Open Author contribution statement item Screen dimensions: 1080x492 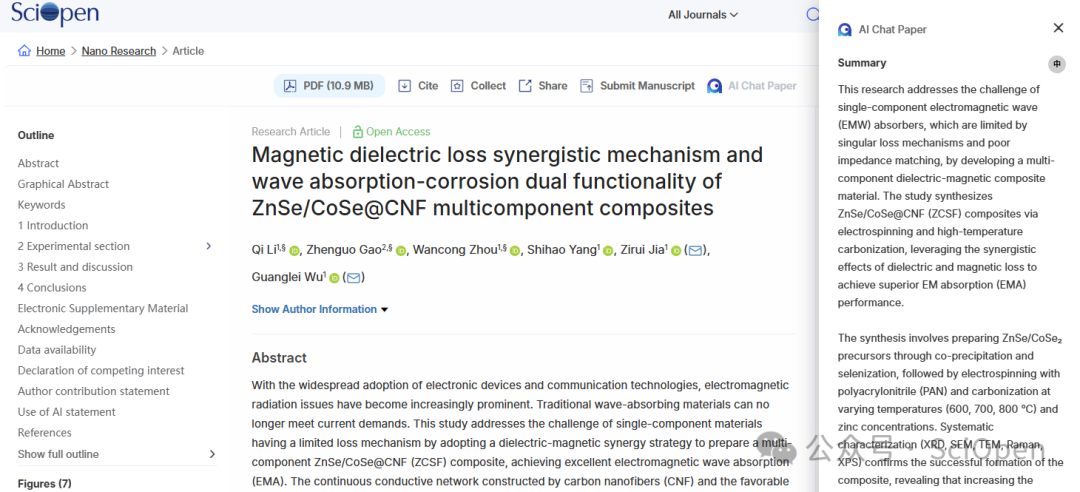point(94,391)
